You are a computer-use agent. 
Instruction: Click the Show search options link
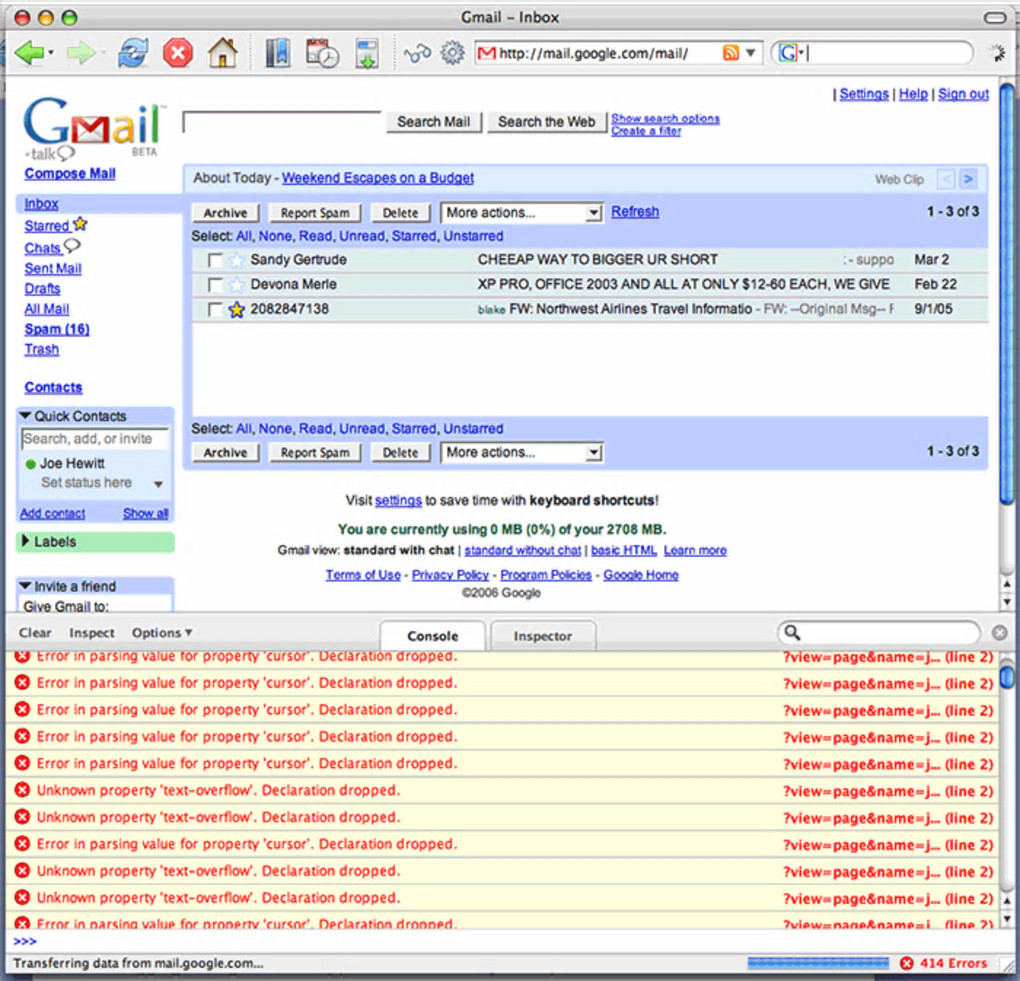665,118
